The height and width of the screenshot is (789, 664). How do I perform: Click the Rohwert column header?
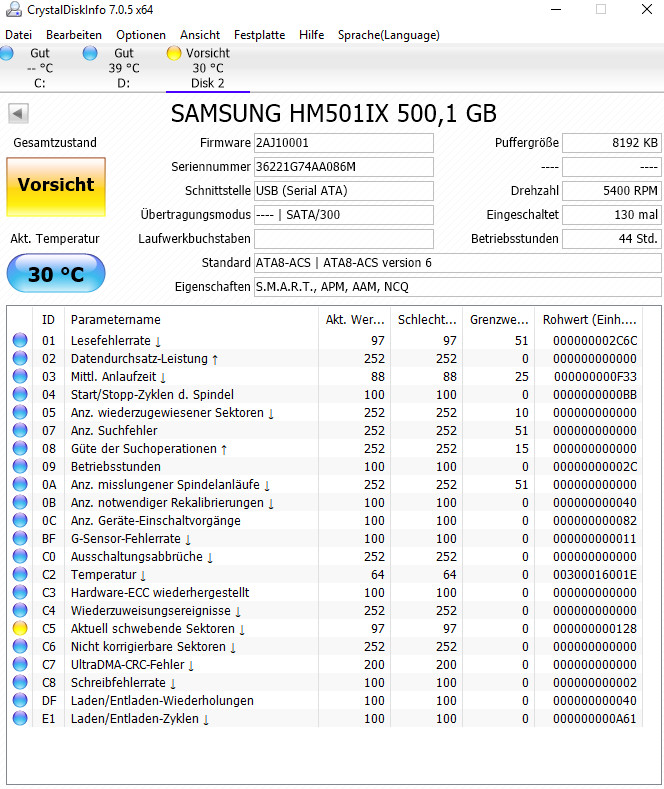click(x=589, y=320)
